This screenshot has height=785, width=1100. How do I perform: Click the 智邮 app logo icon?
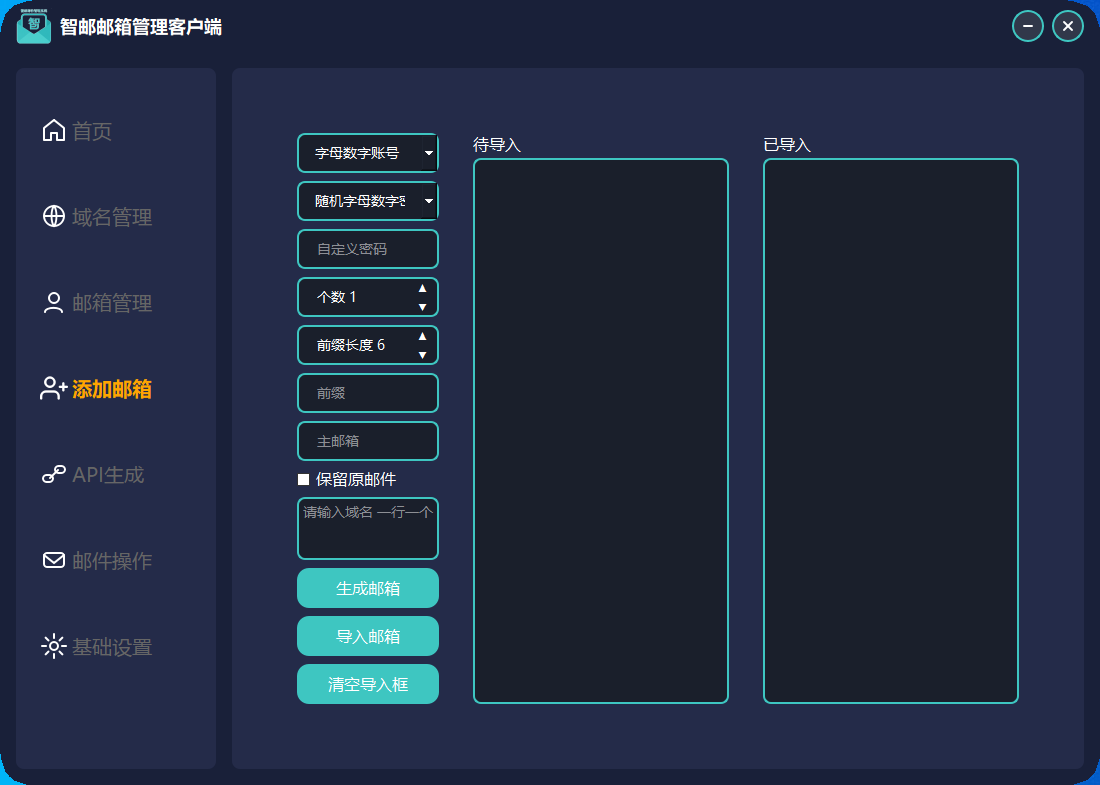coord(34,26)
